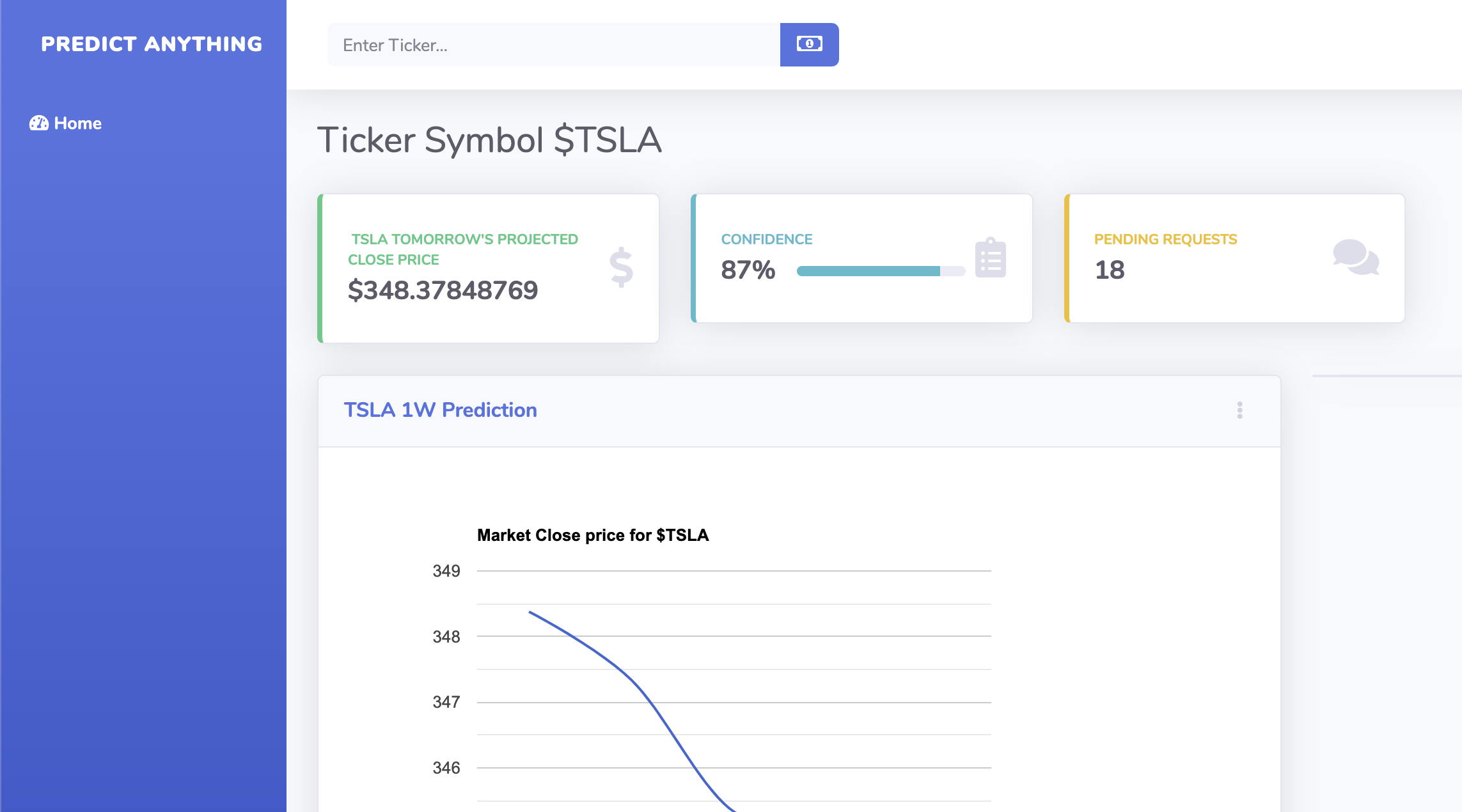Open the Home sidebar link
The image size is (1462, 812).
77,123
